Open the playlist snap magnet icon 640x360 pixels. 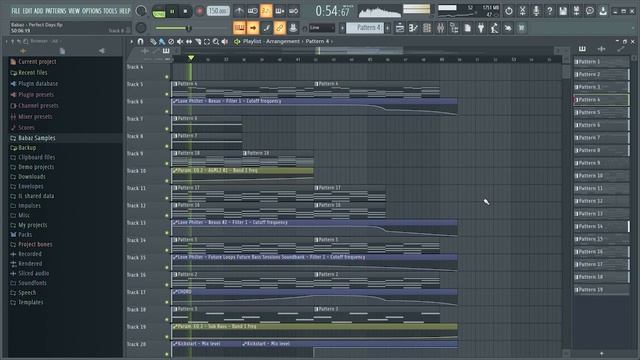[140, 42]
